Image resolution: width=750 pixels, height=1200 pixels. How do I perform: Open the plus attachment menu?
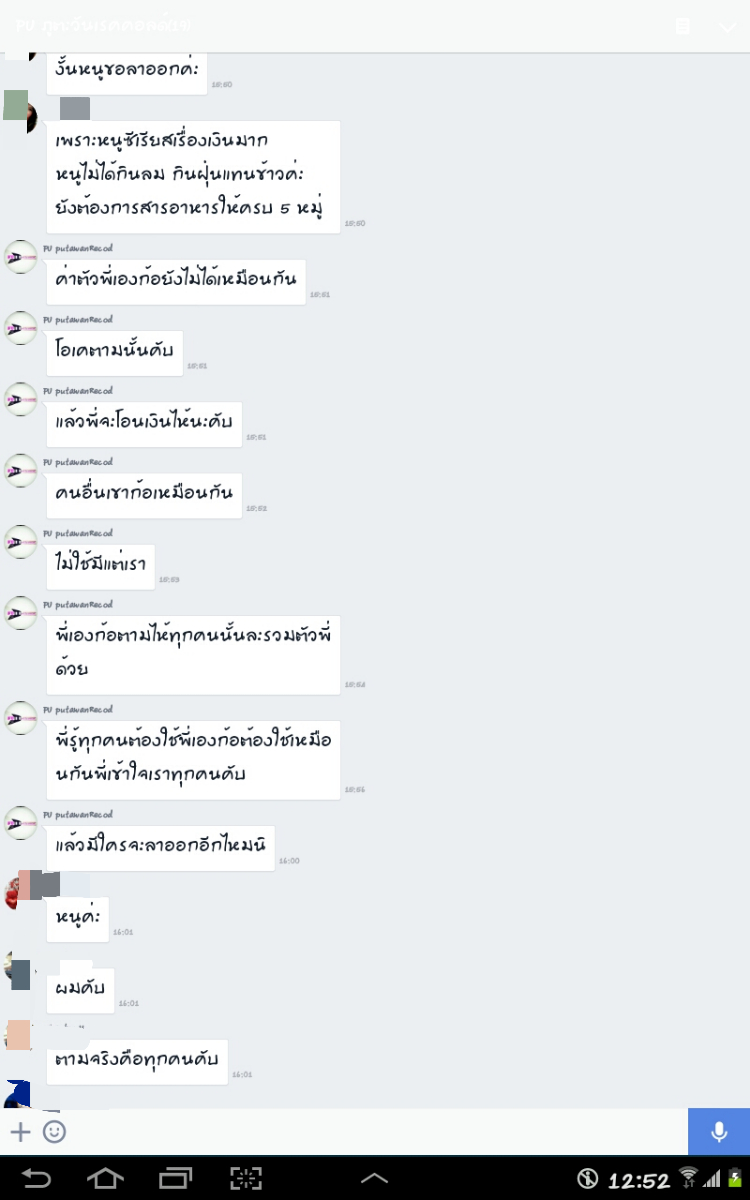(x=20, y=1131)
